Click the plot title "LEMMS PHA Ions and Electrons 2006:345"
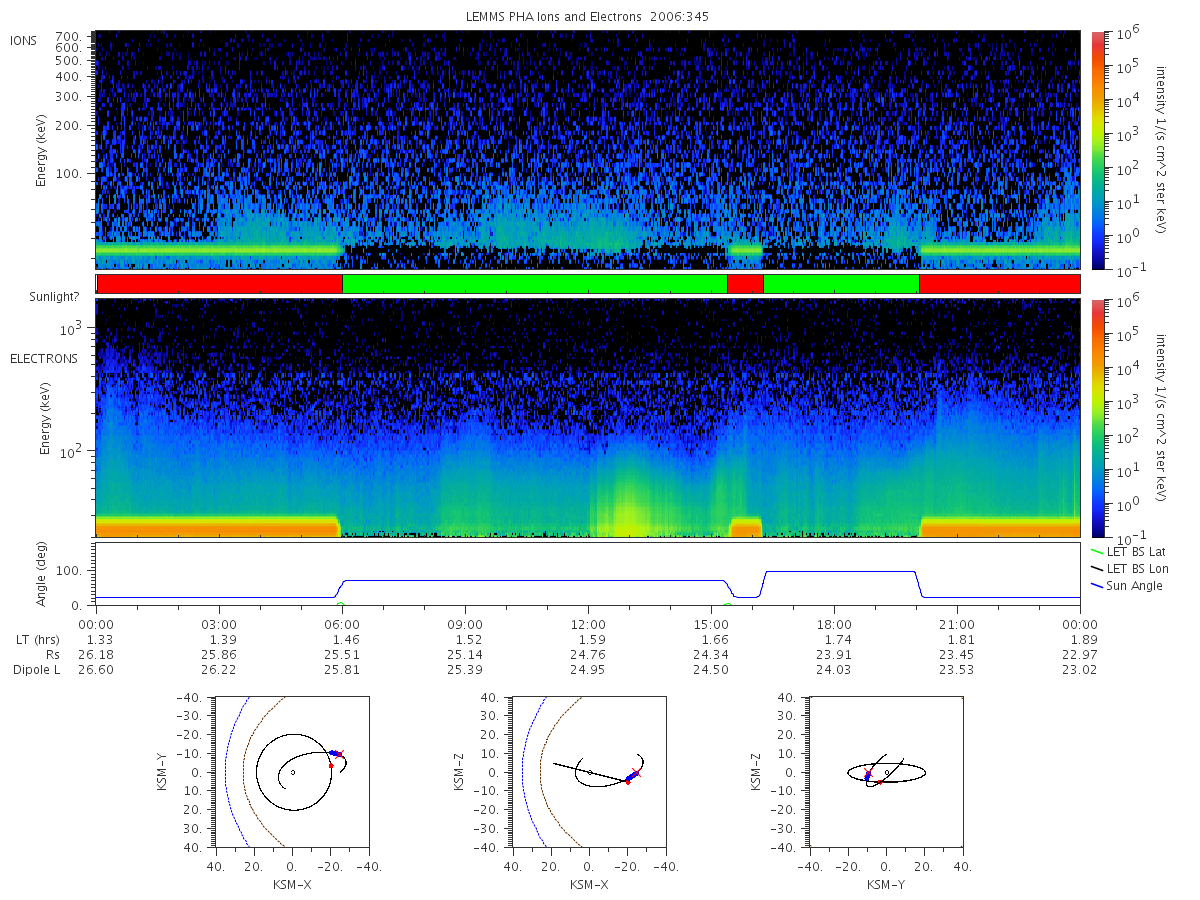 (x=588, y=17)
